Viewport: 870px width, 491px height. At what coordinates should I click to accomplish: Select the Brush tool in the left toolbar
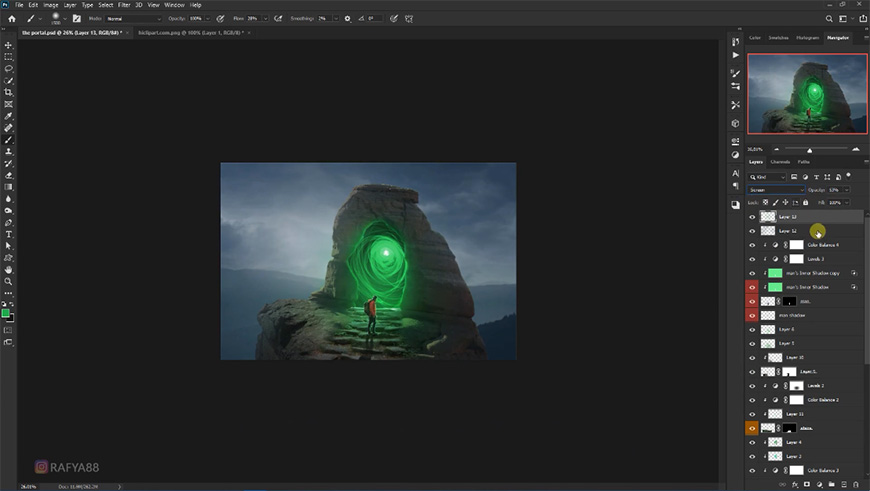pos(8,140)
